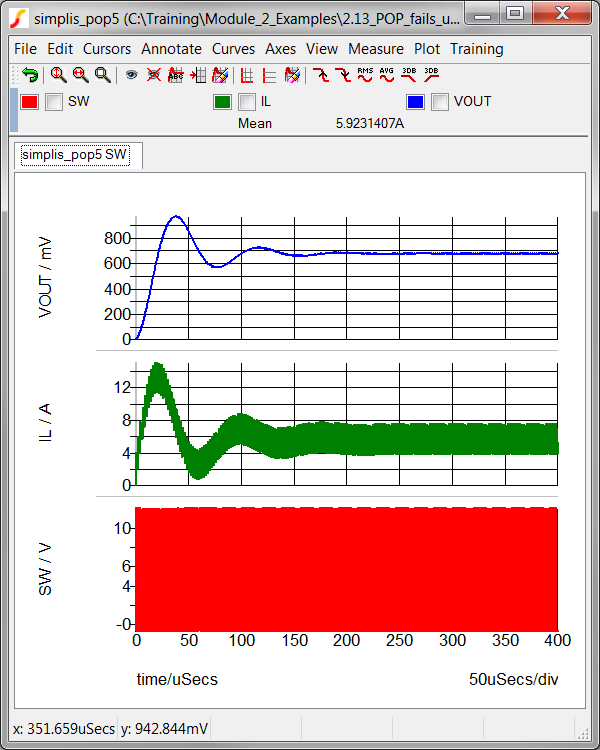Open the Measure menu
The height and width of the screenshot is (750, 600).
[x=376, y=49]
